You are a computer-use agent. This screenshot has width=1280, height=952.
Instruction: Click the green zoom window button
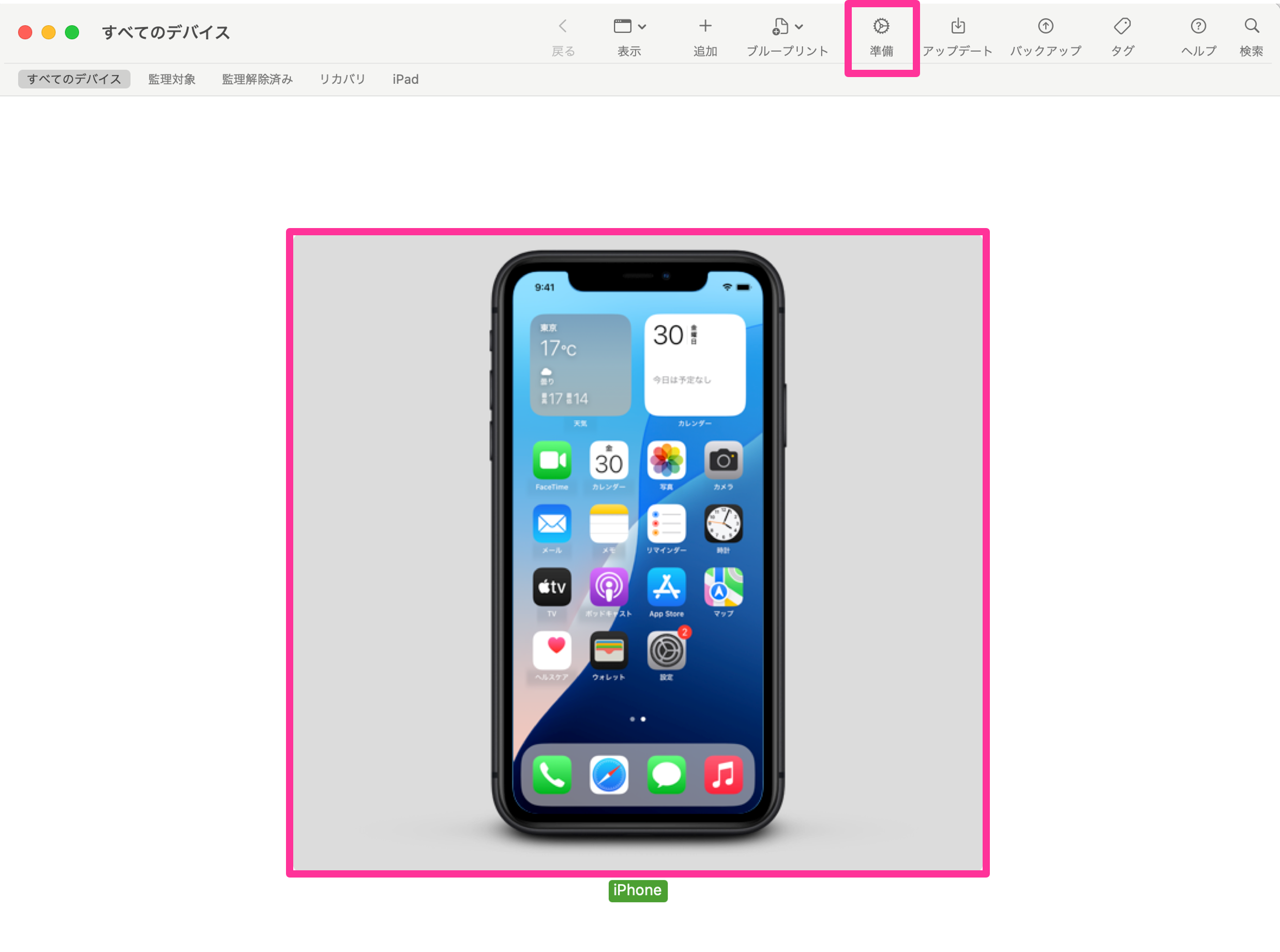pos(72,32)
